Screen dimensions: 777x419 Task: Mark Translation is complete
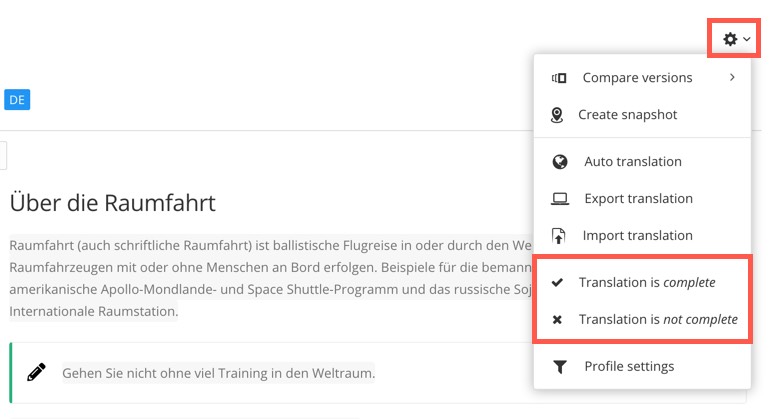click(647, 283)
